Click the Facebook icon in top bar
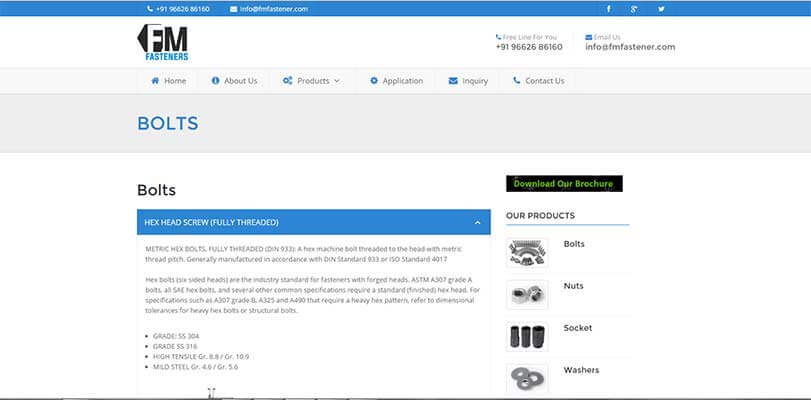This screenshot has width=811, height=400. tap(609, 9)
